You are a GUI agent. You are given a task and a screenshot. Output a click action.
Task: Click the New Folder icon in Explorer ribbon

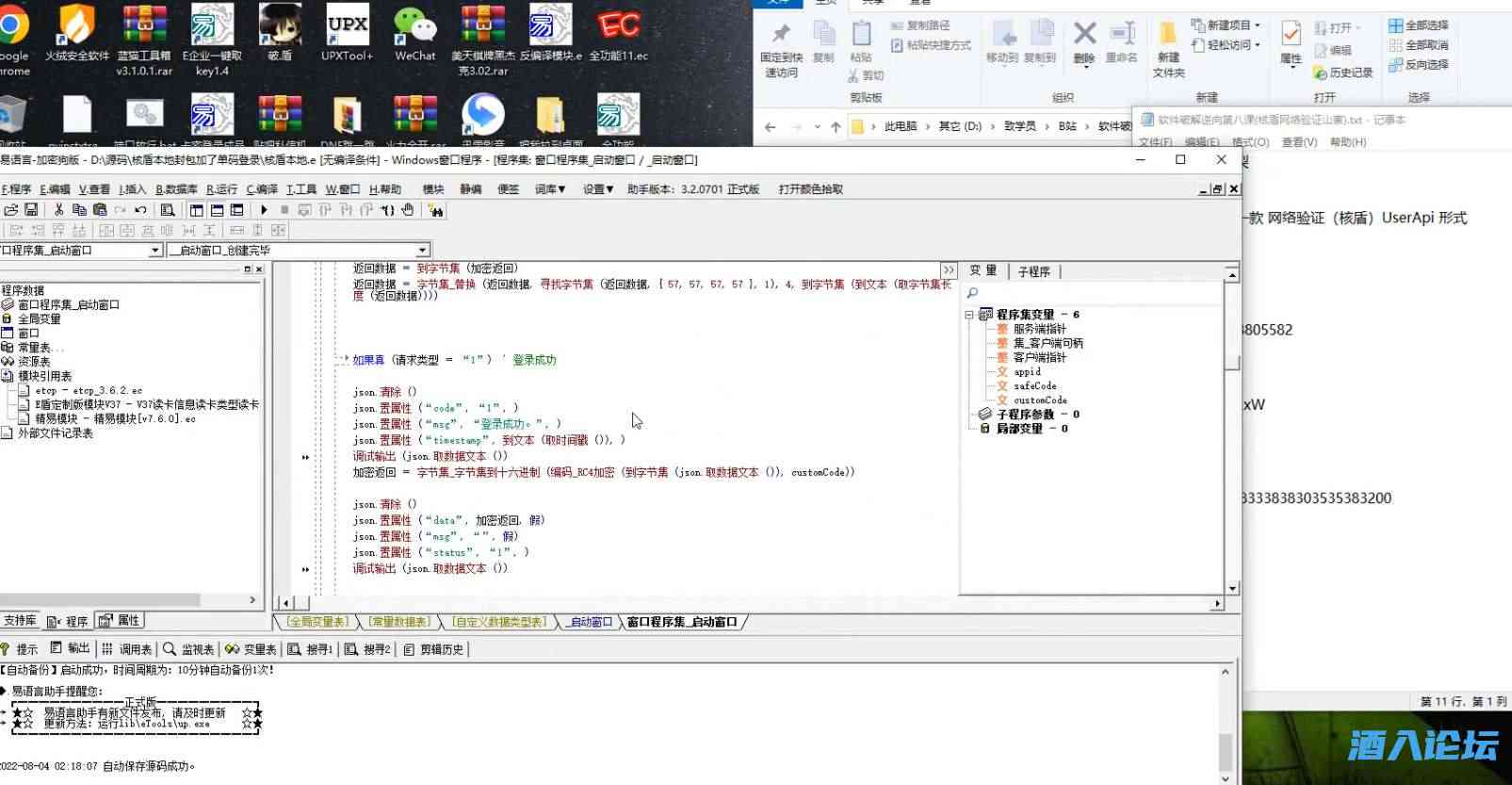point(1168,47)
